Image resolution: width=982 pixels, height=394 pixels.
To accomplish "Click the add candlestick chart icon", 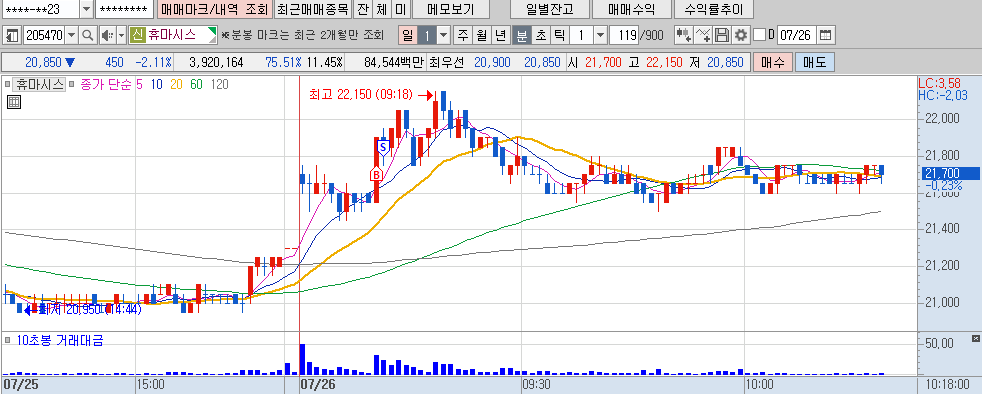I will [683, 35].
